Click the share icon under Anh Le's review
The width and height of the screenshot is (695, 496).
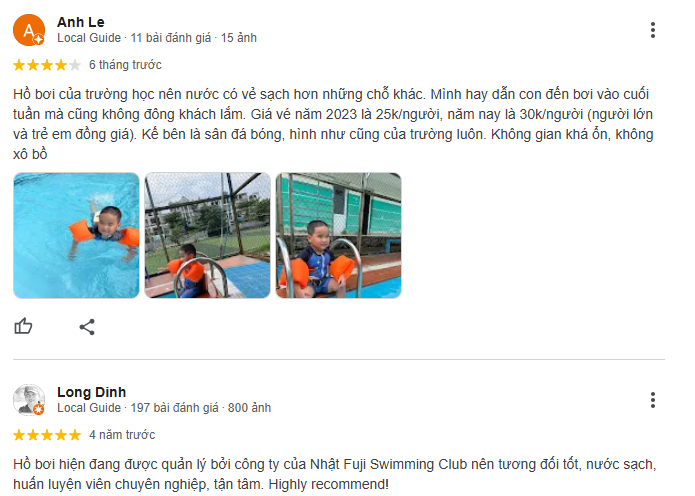tap(87, 327)
